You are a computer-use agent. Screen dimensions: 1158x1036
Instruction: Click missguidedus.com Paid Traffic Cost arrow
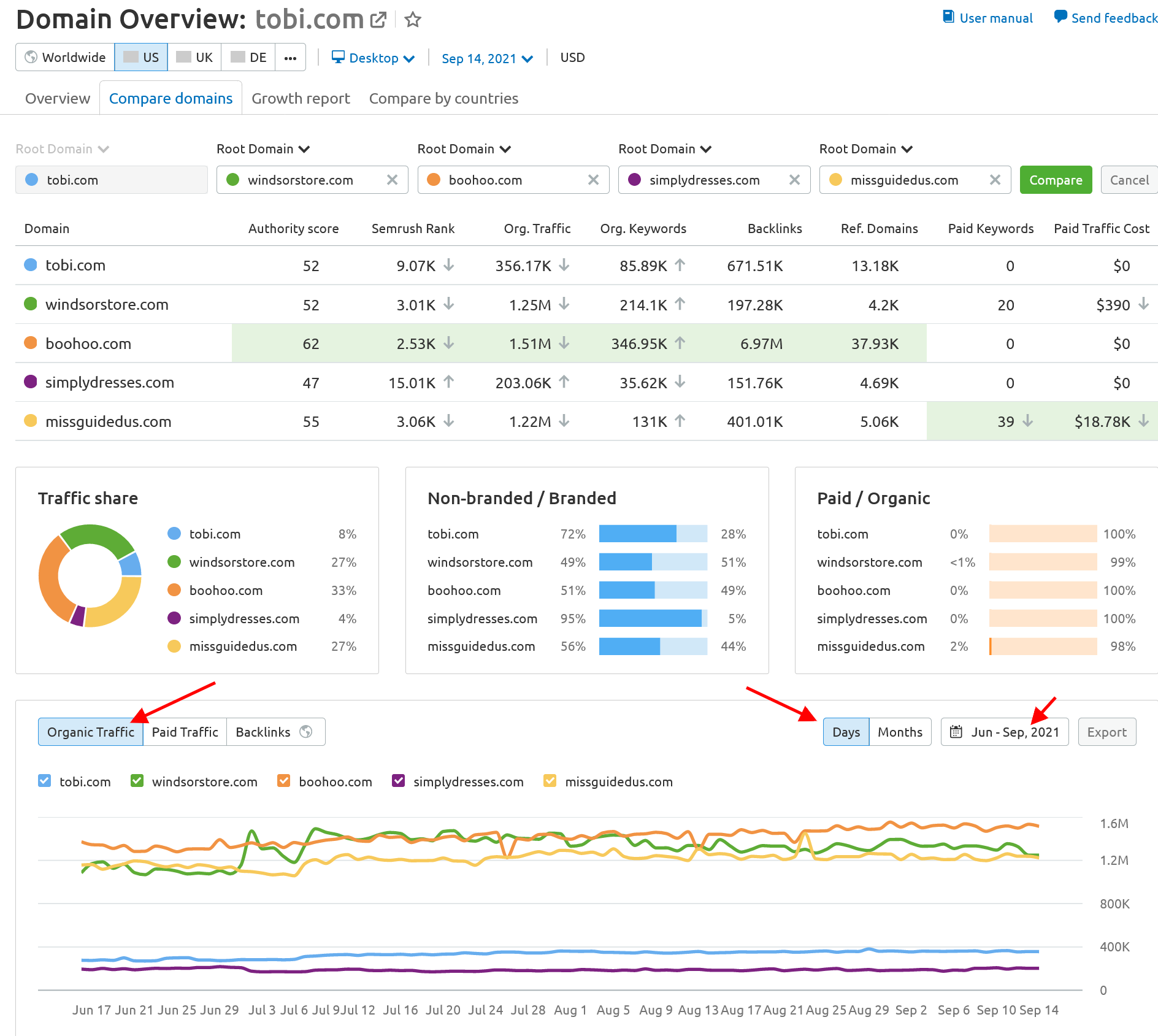pos(1143,421)
